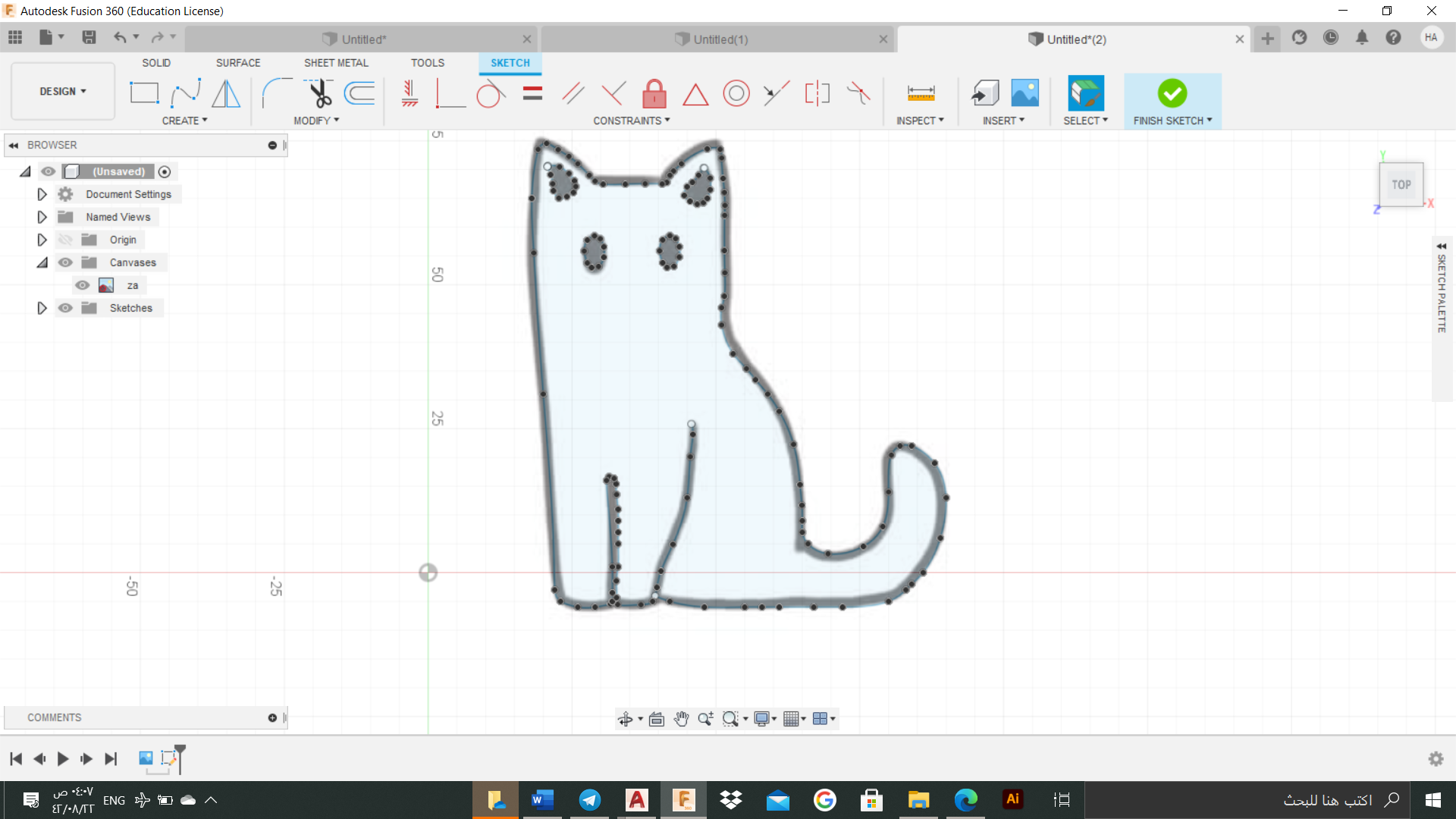Open the data panel grid icon

(15, 37)
